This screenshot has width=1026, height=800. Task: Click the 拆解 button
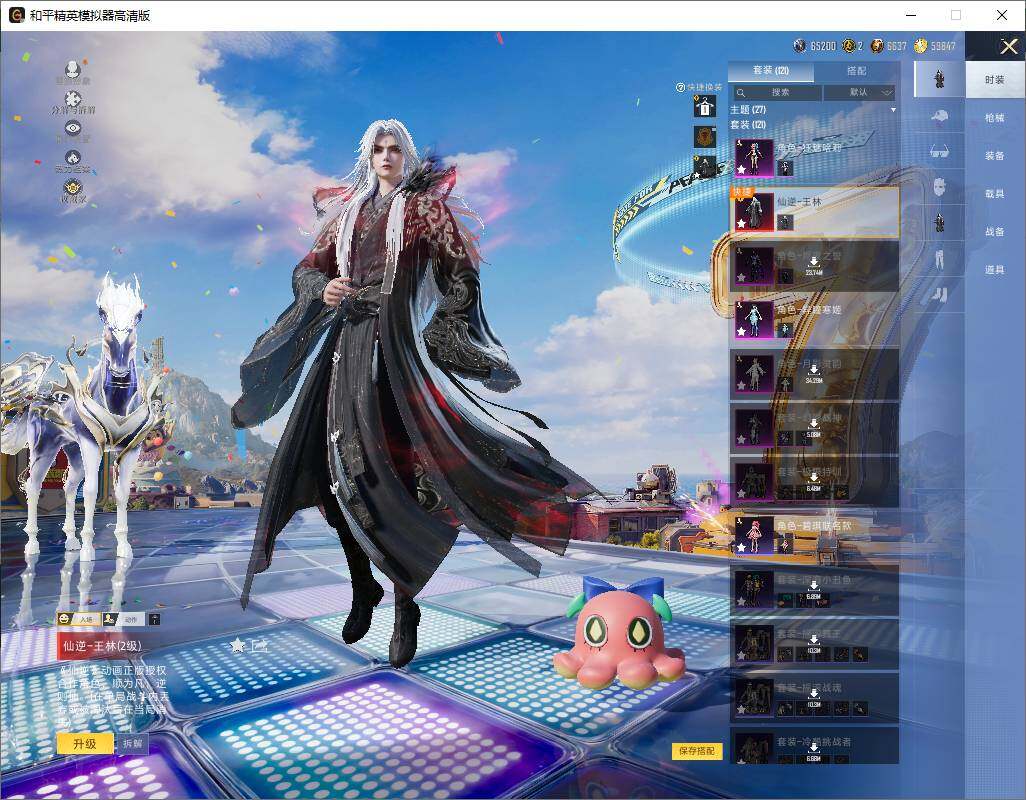pos(132,744)
